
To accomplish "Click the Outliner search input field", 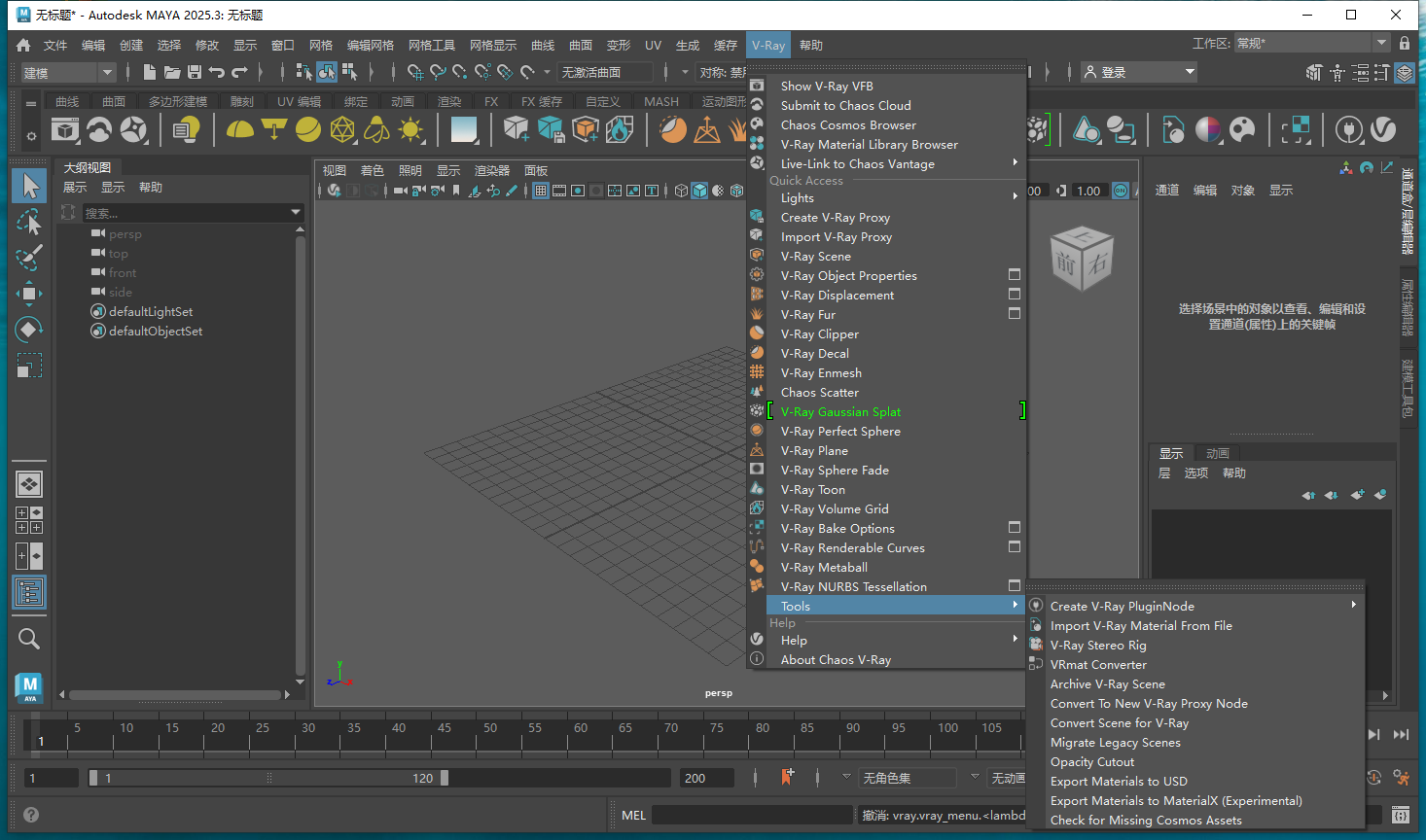I will [185, 212].
